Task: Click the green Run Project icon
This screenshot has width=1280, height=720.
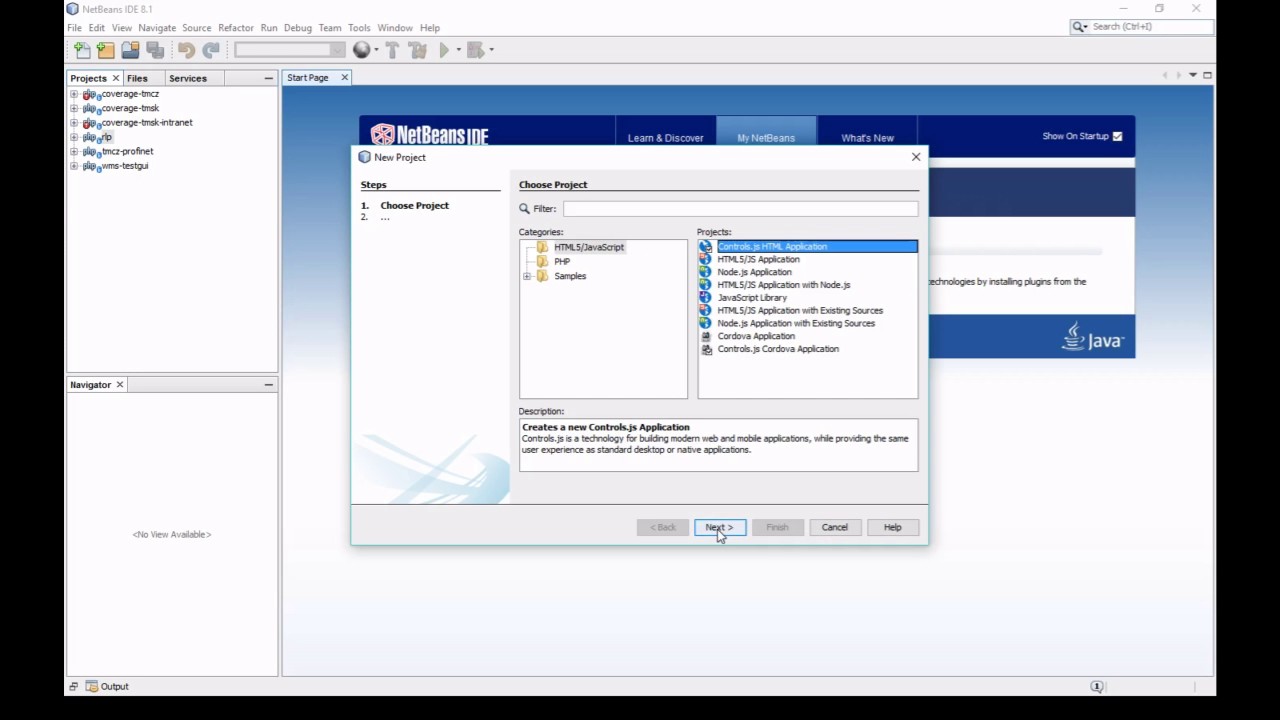Action: coord(445,50)
